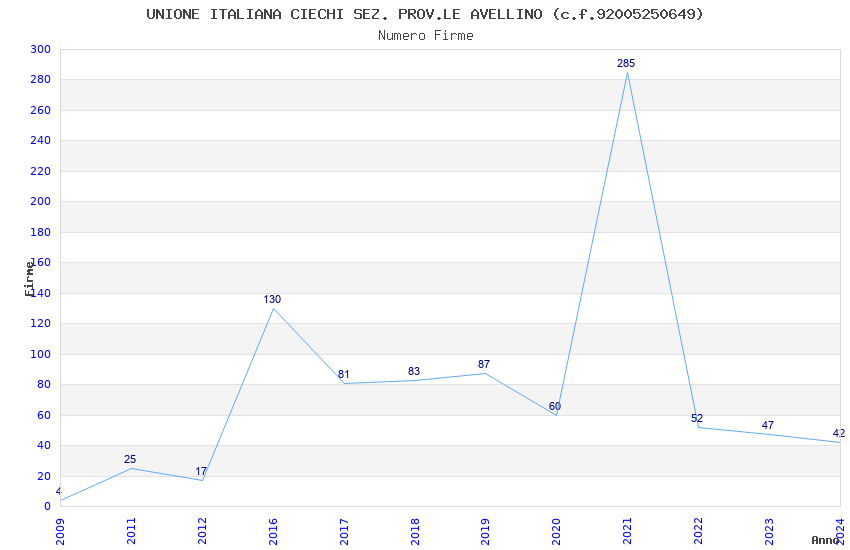This screenshot has width=850, height=550.
Task: Click x-axis year label 2012
Action: (x=202, y=532)
